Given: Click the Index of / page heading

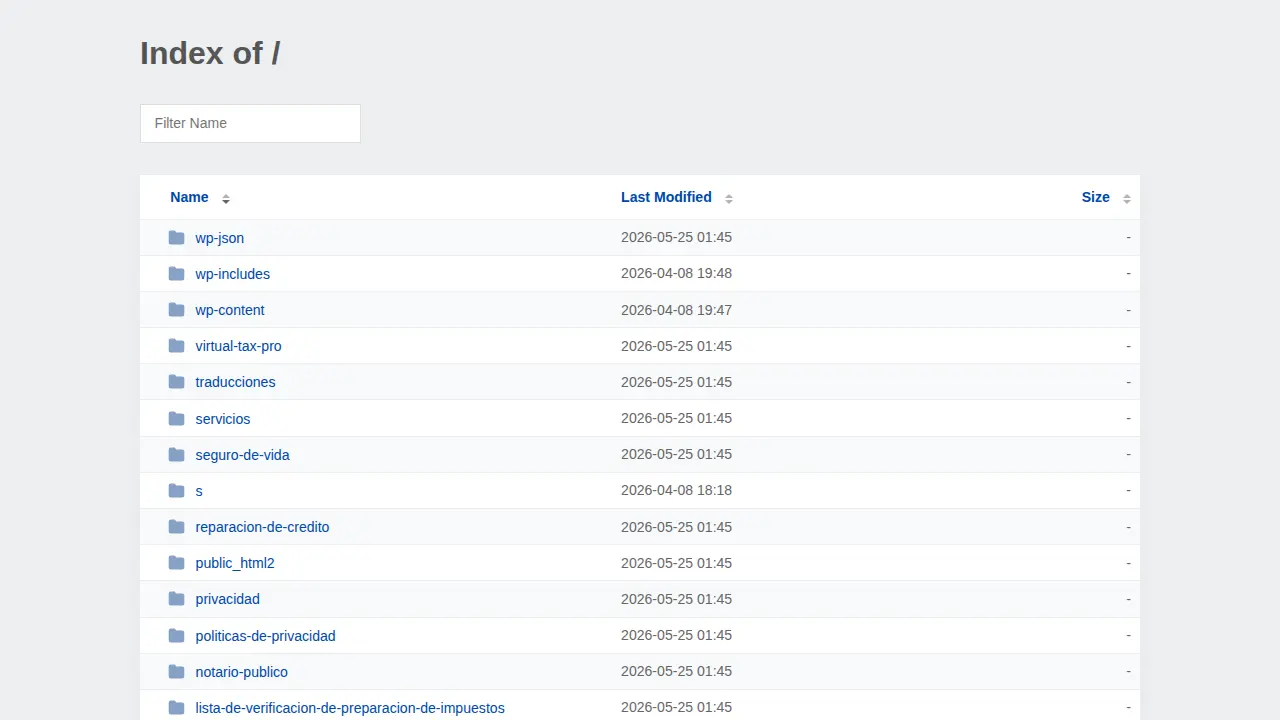Looking at the screenshot, I should (x=210, y=53).
